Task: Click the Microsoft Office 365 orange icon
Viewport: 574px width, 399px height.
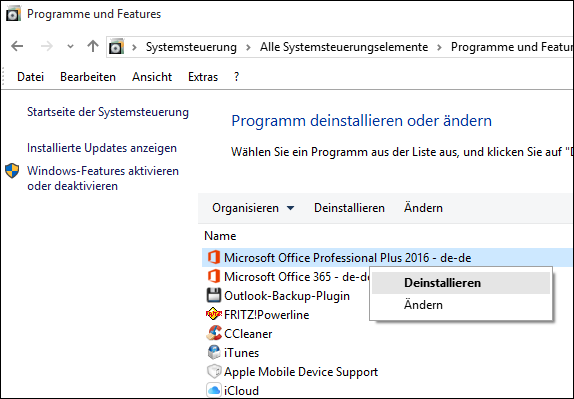Action: coord(214,276)
